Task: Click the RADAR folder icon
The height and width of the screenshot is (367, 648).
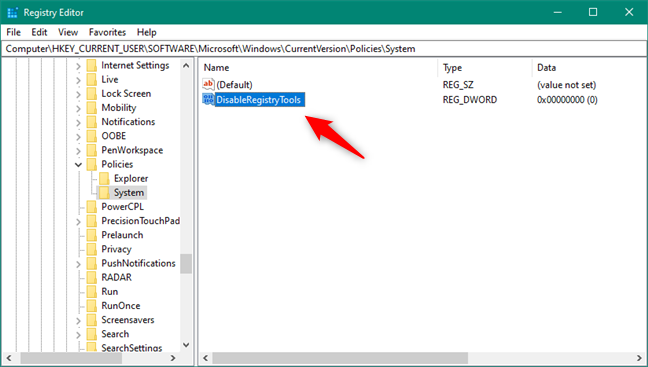Action: pyautogui.click(x=92, y=277)
